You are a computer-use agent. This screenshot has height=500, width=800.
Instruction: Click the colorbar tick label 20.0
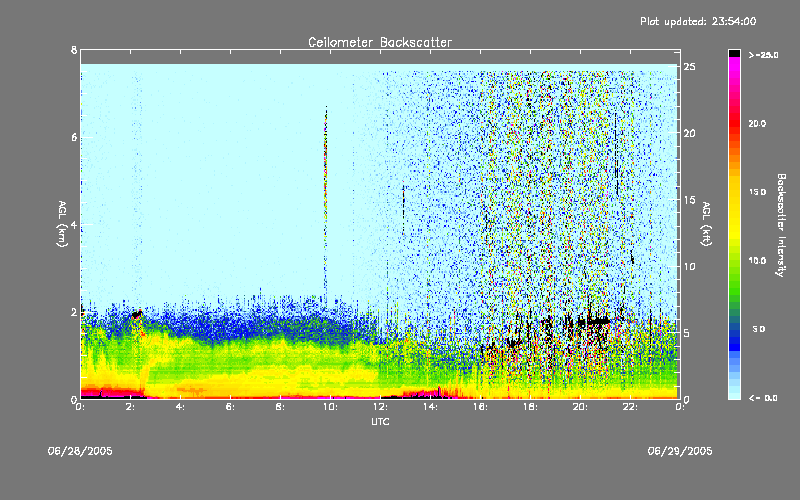757,124
